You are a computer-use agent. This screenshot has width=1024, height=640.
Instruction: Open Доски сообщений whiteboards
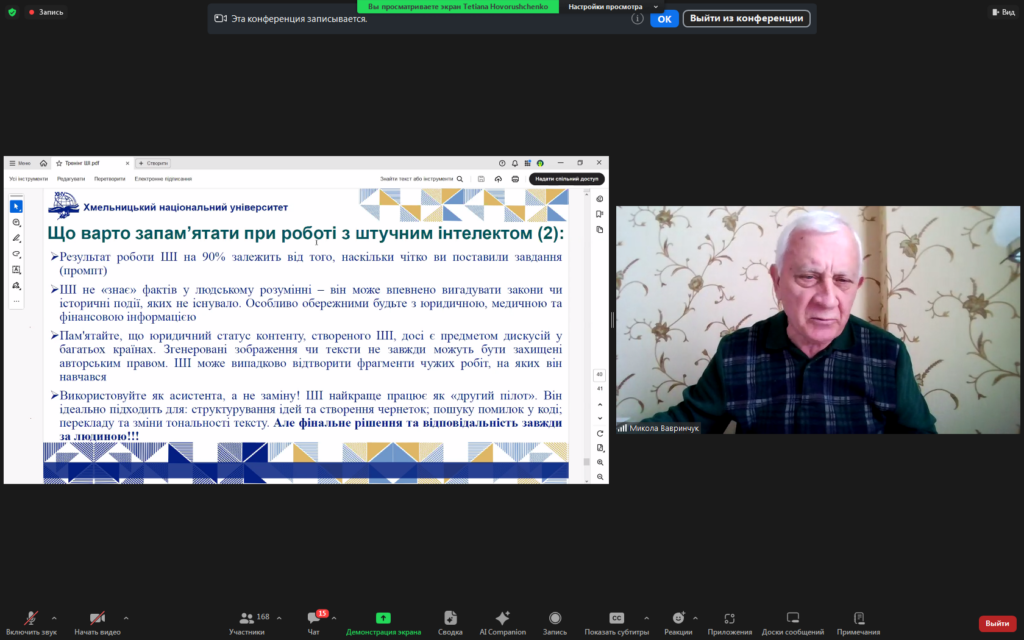(792, 622)
